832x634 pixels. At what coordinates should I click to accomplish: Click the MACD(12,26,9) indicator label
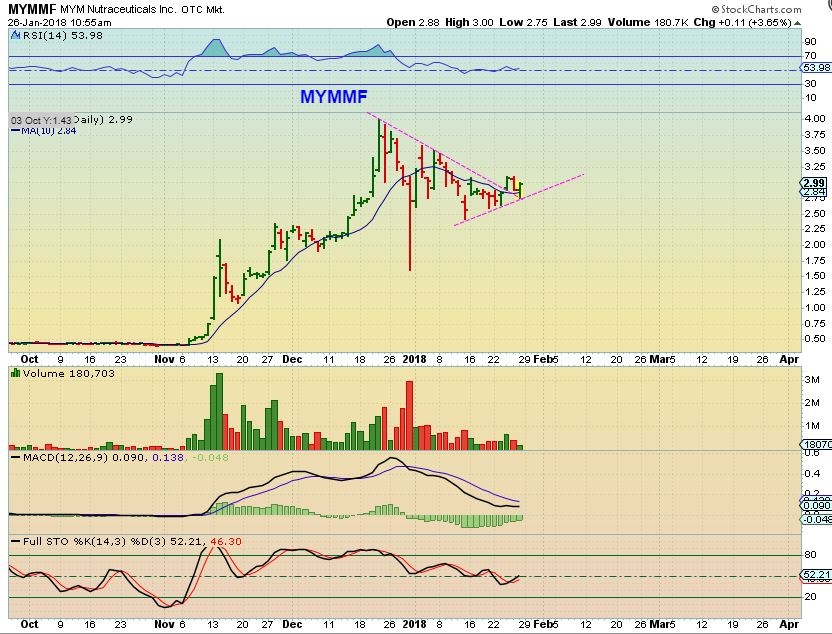58,458
